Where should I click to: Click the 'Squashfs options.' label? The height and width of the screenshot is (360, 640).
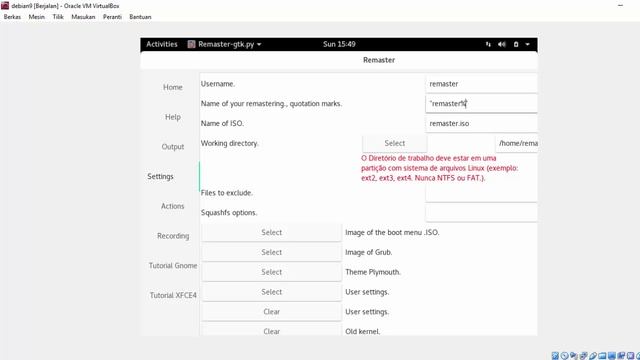(229, 213)
